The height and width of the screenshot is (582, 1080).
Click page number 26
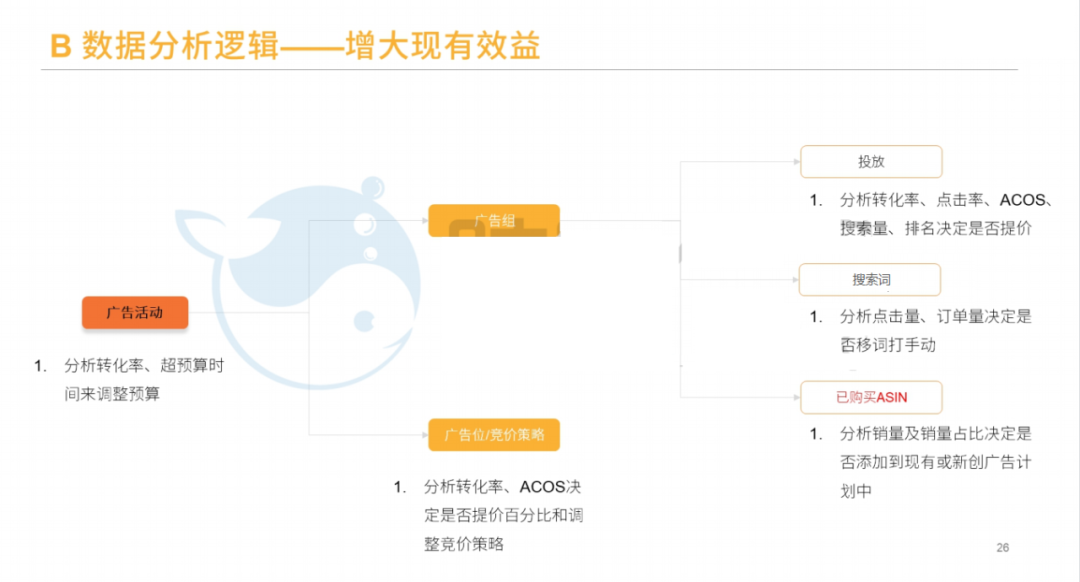(1003, 547)
